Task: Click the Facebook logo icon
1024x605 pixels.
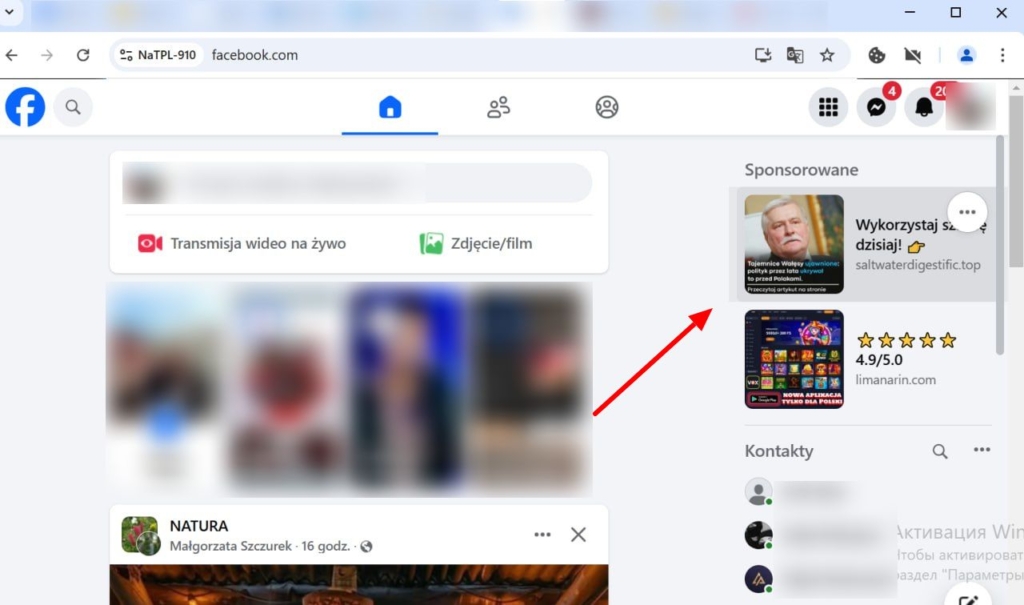Action: (25, 107)
